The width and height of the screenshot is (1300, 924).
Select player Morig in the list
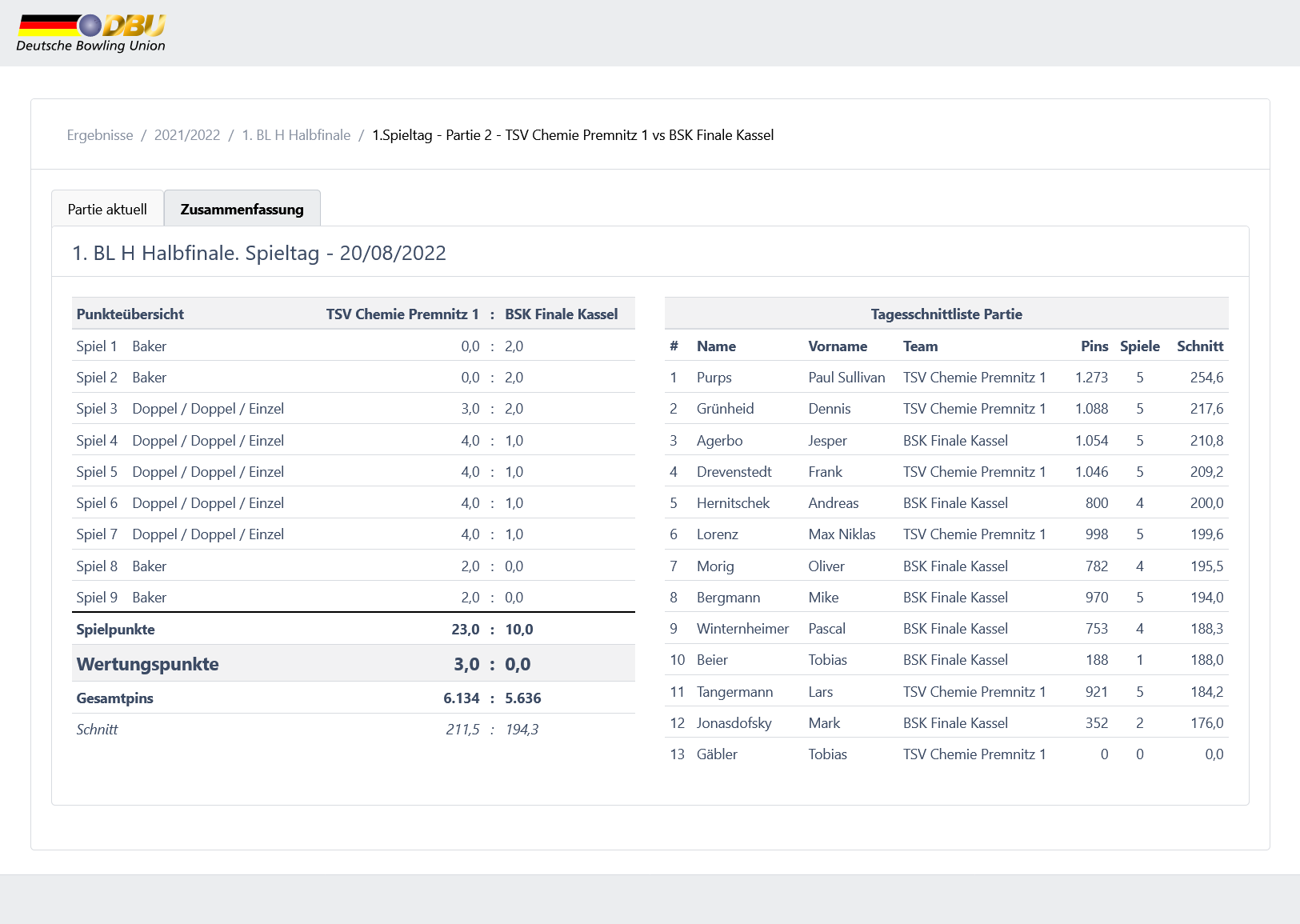pyautogui.click(x=946, y=566)
